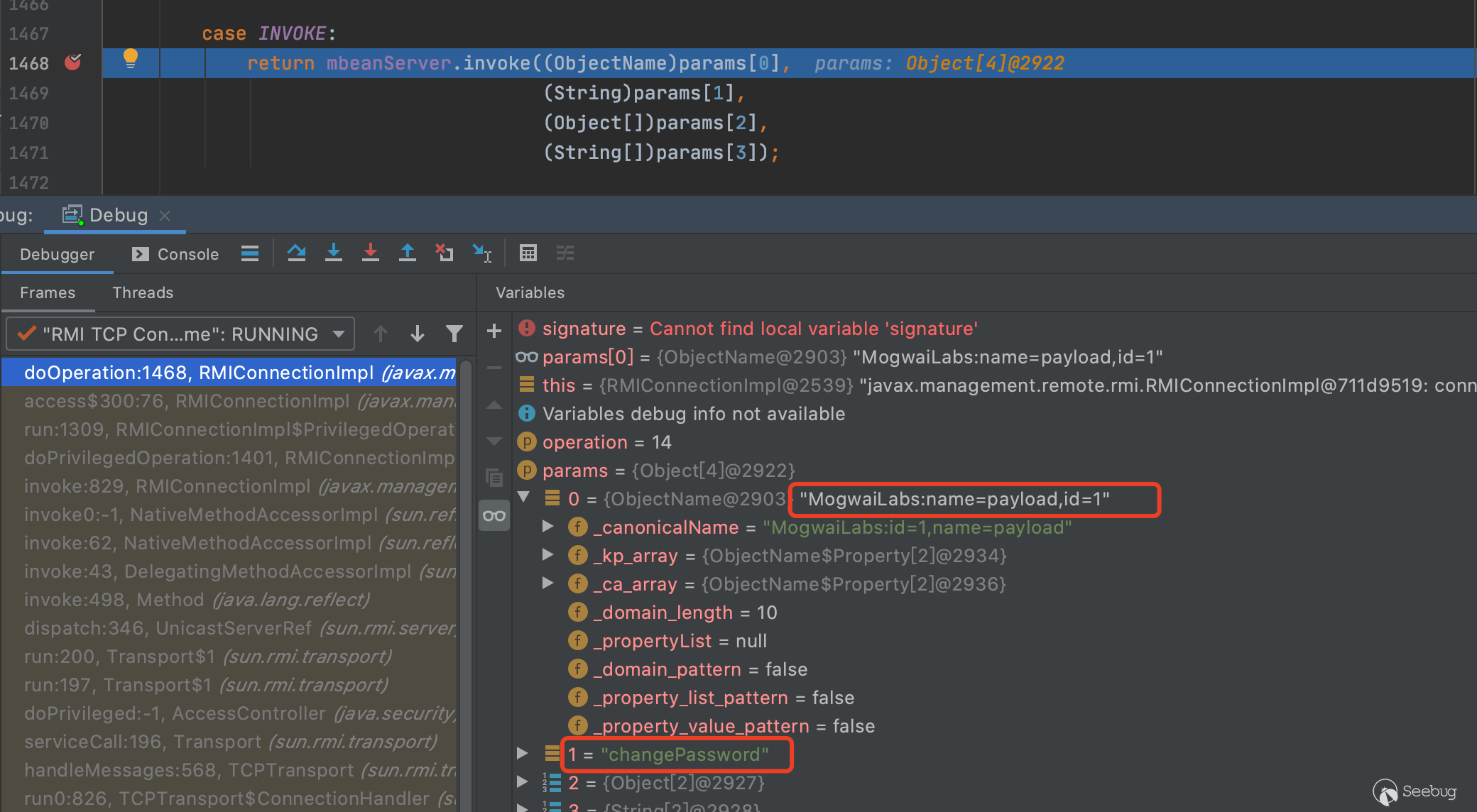Open the RMI TCP thread dropdown
This screenshot has height=812, width=1477.
339,334
